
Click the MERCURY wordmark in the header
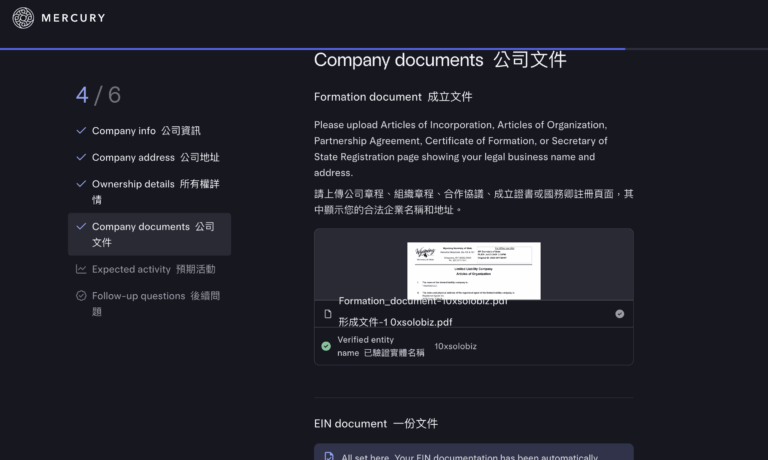pyautogui.click(x=74, y=18)
